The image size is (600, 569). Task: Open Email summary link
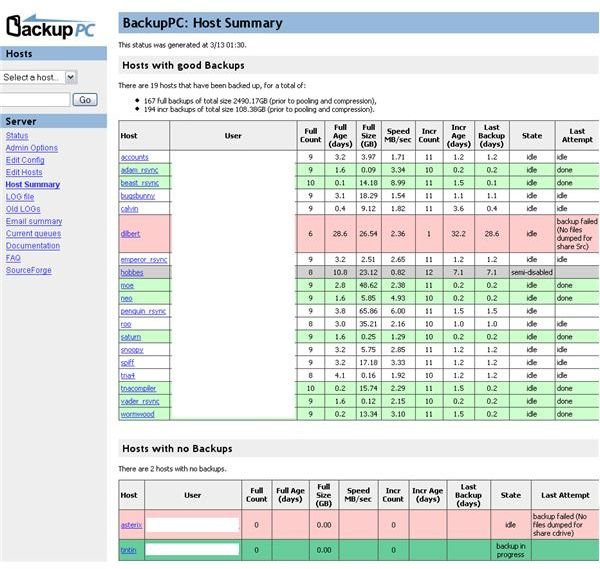(34, 221)
